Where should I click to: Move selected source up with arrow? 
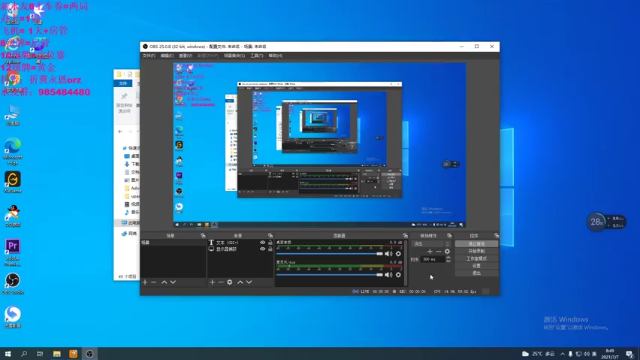click(x=240, y=282)
